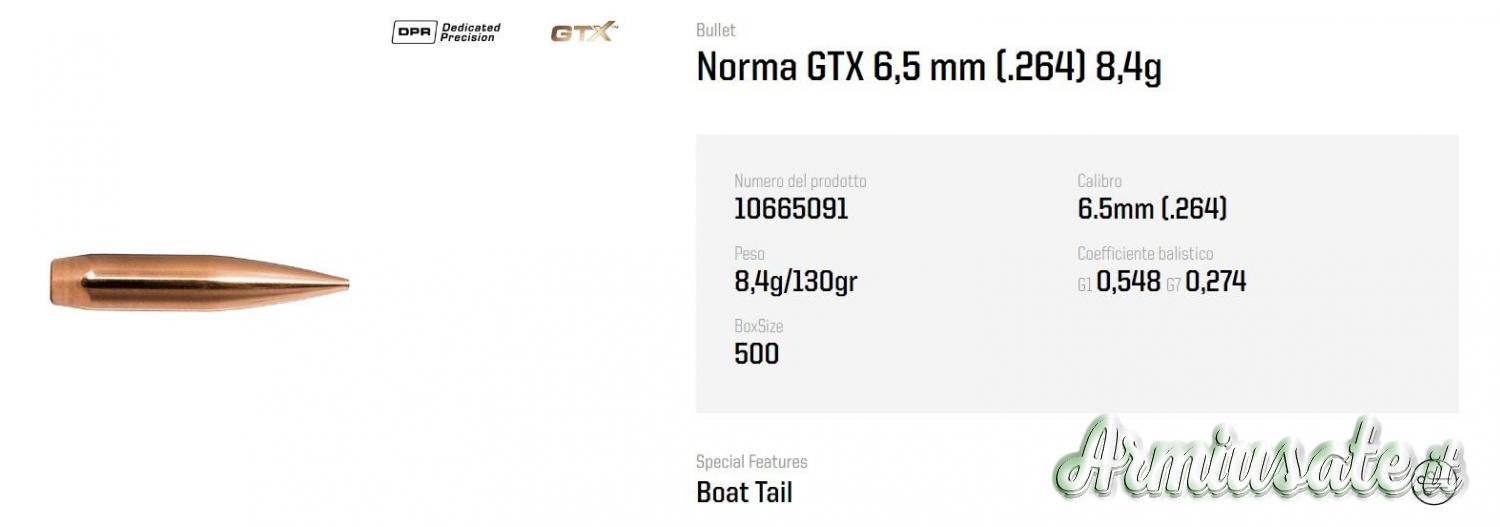Open the copper bullet product image
Viewport: 1500px width, 527px height.
(200, 281)
